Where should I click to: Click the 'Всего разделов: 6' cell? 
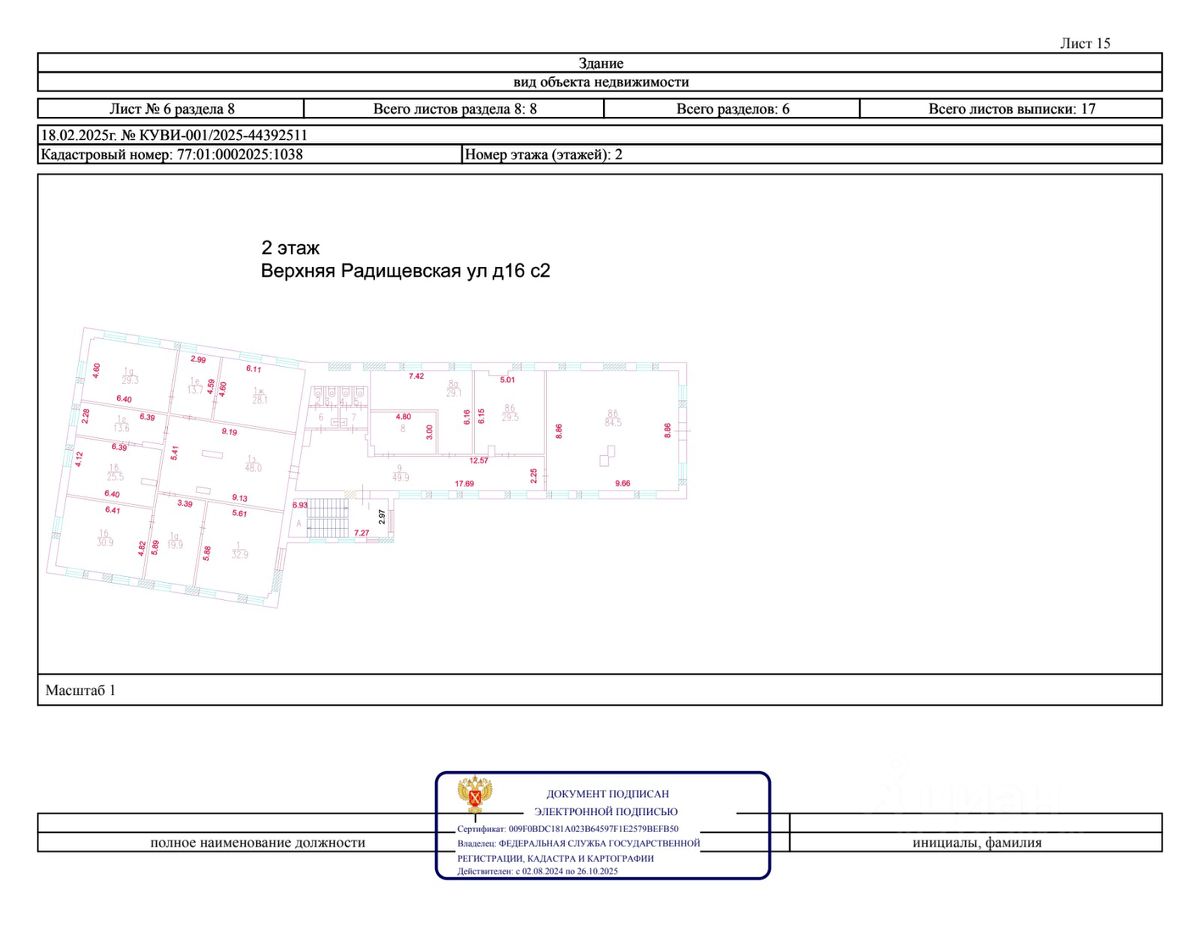[x=732, y=109]
